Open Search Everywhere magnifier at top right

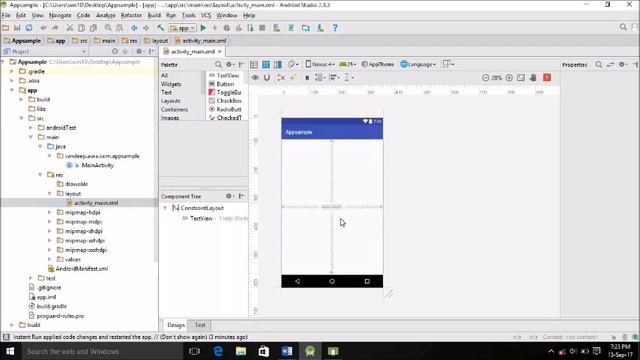tap(623, 27)
